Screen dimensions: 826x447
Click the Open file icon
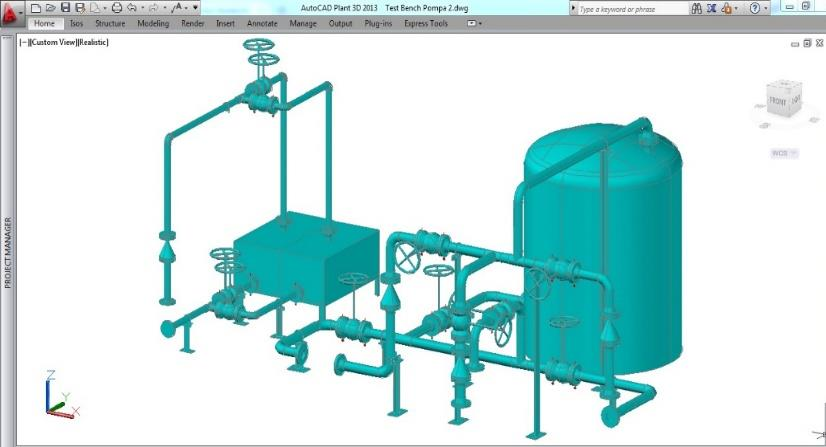coord(50,7)
